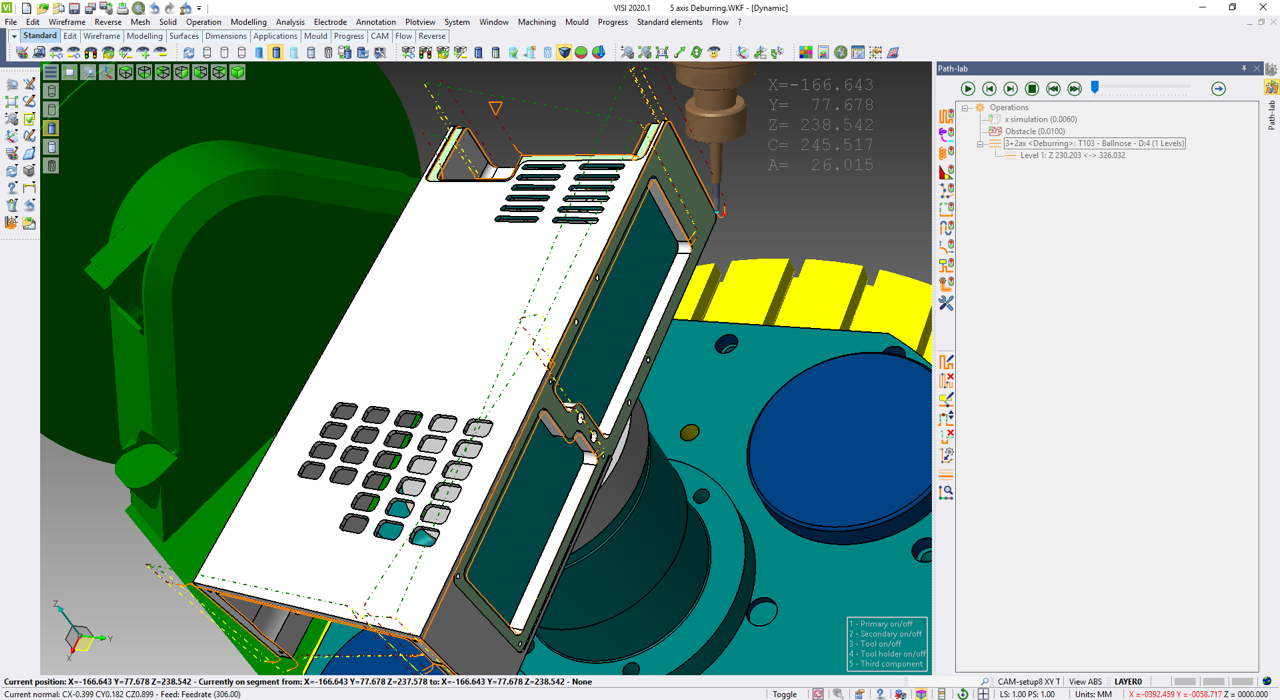Viewport: 1280px width, 700px height.
Task: Click the Units: MM status field
Action: click(x=1093, y=694)
